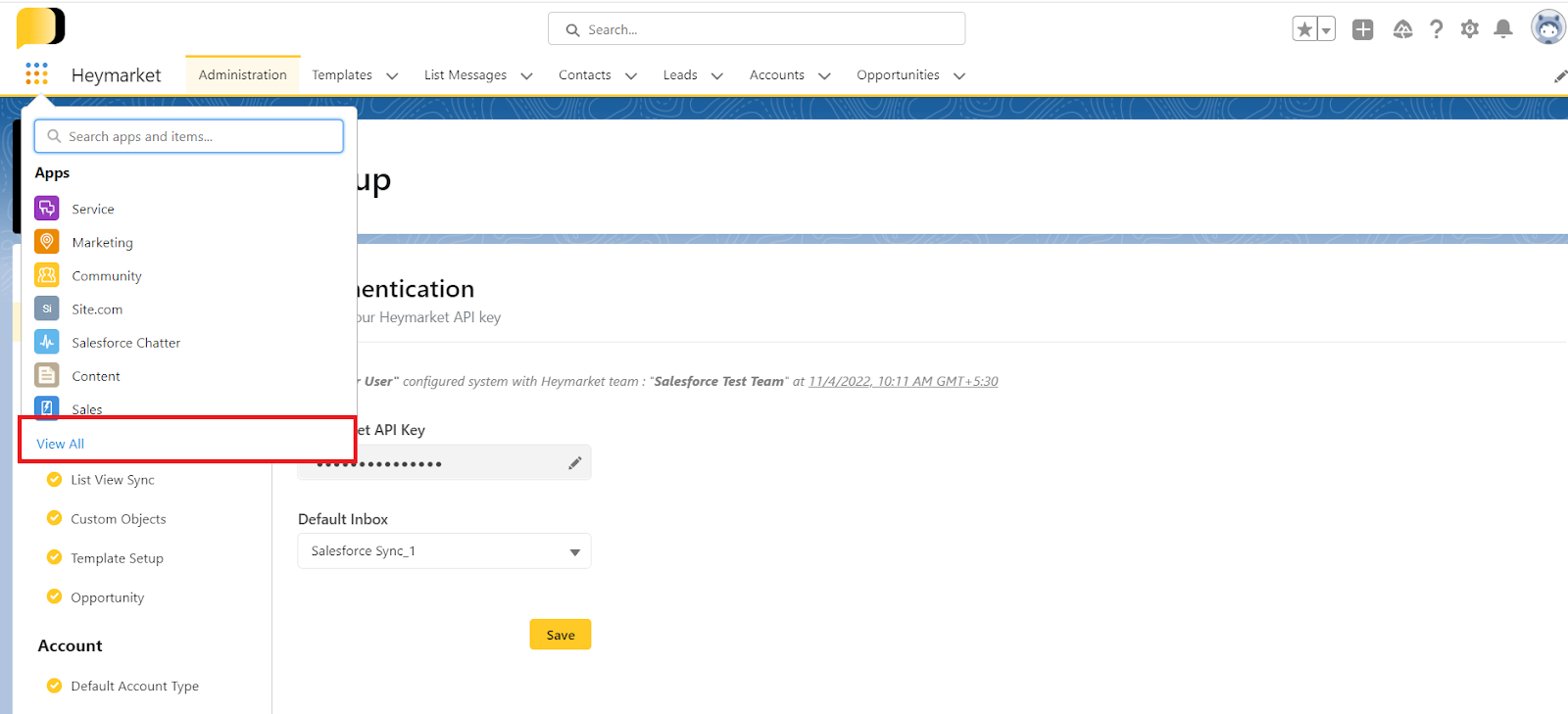
Task: Click the Salesforce Chatter app icon
Action: tap(47, 342)
